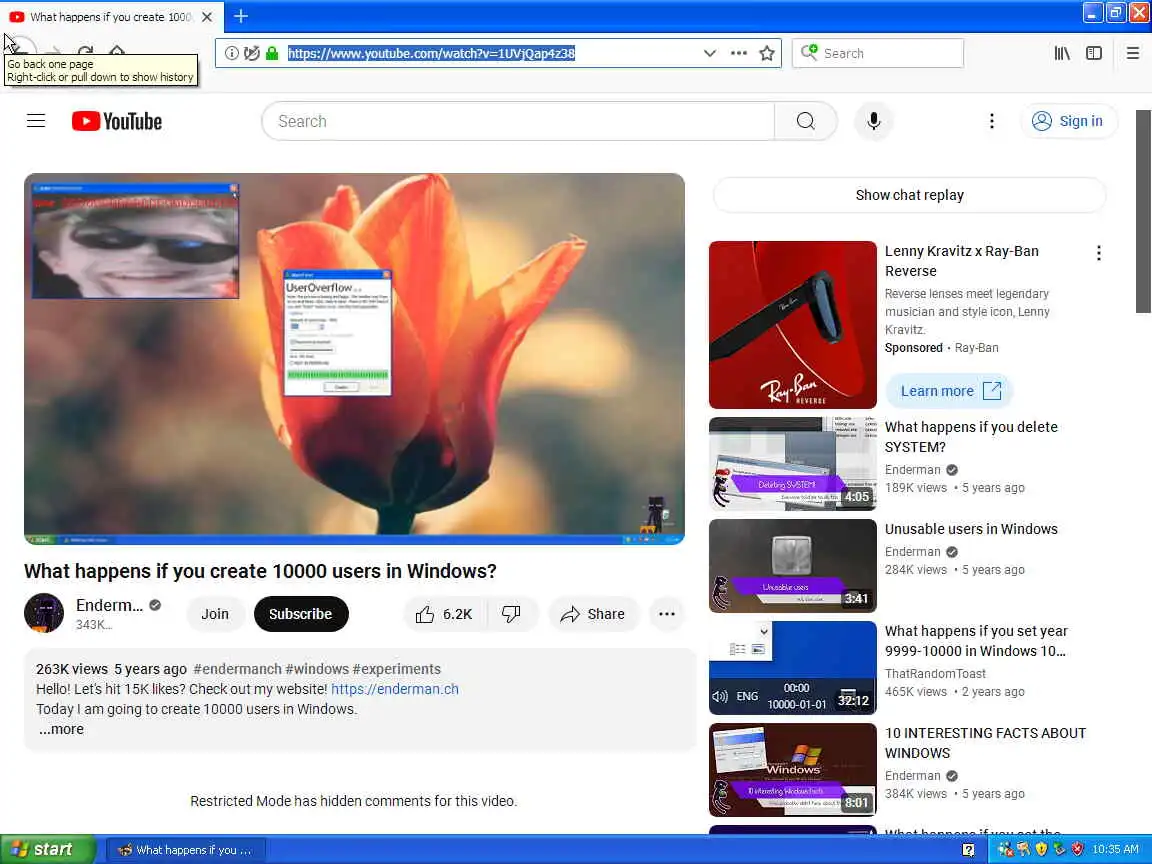
Task: Close the 'What happens if you create' tab
Action: [207, 16]
